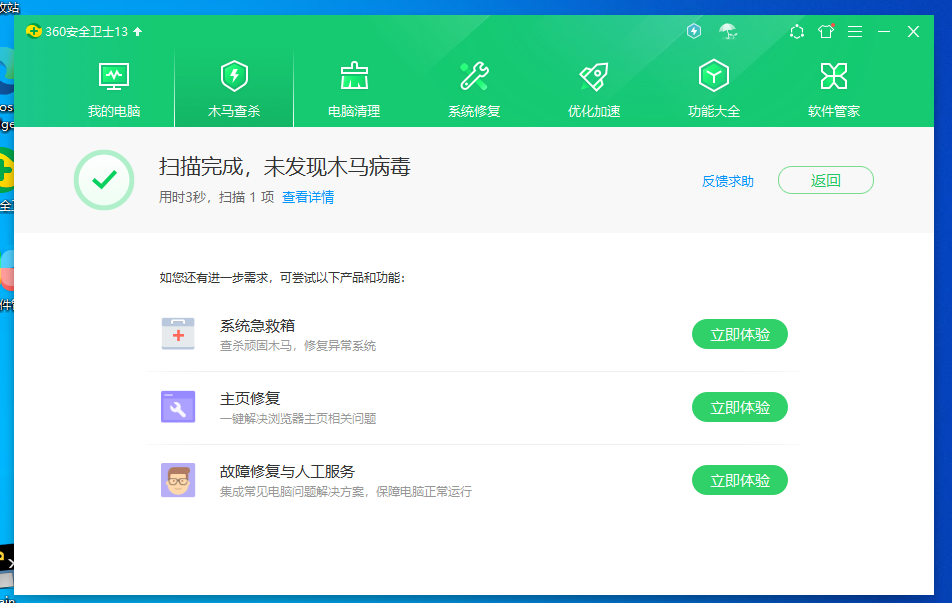The image size is (952, 603).
Task: Open the 我的电脑 monitor icon
Action: [114, 77]
